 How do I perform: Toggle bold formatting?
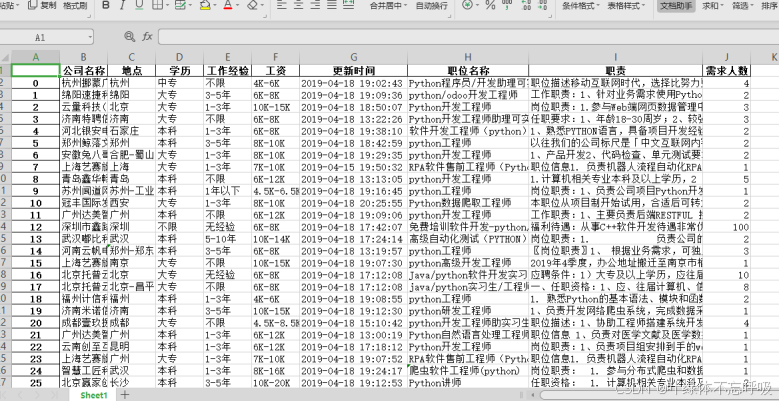tap(105, 5)
